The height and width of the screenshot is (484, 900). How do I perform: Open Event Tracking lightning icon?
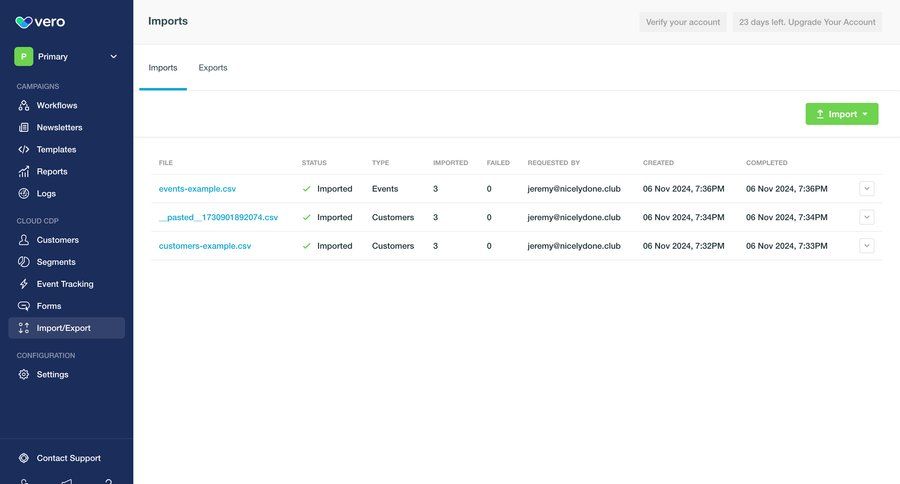24,284
